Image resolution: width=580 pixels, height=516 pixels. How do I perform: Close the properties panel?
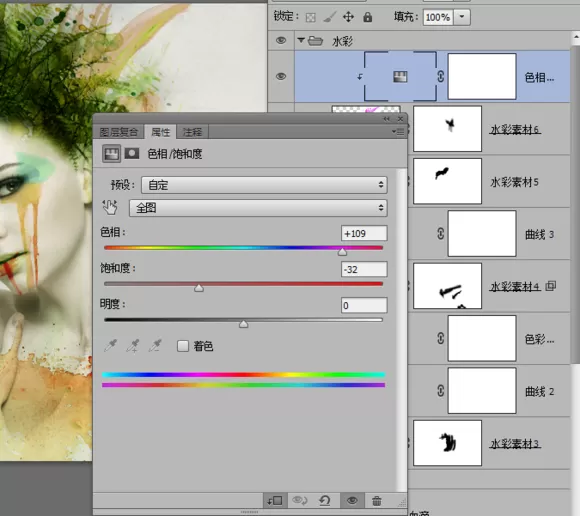point(400,119)
